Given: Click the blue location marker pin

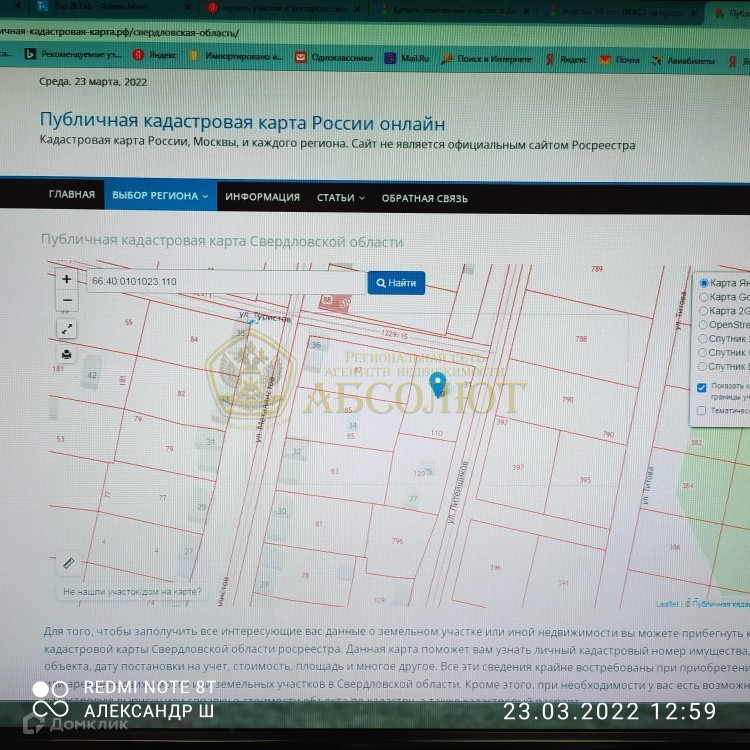Looking at the screenshot, I should coord(438,384).
